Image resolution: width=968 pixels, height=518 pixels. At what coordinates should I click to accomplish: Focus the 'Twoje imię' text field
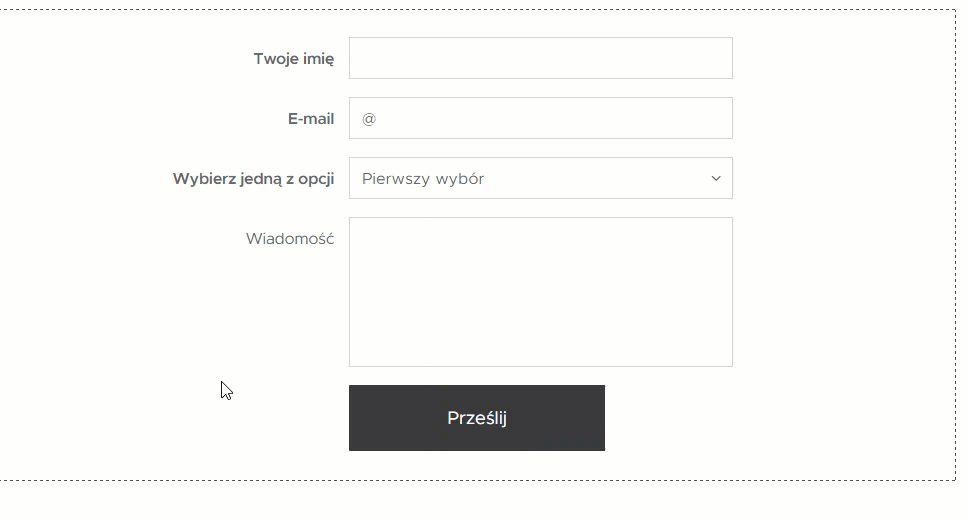click(x=541, y=58)
